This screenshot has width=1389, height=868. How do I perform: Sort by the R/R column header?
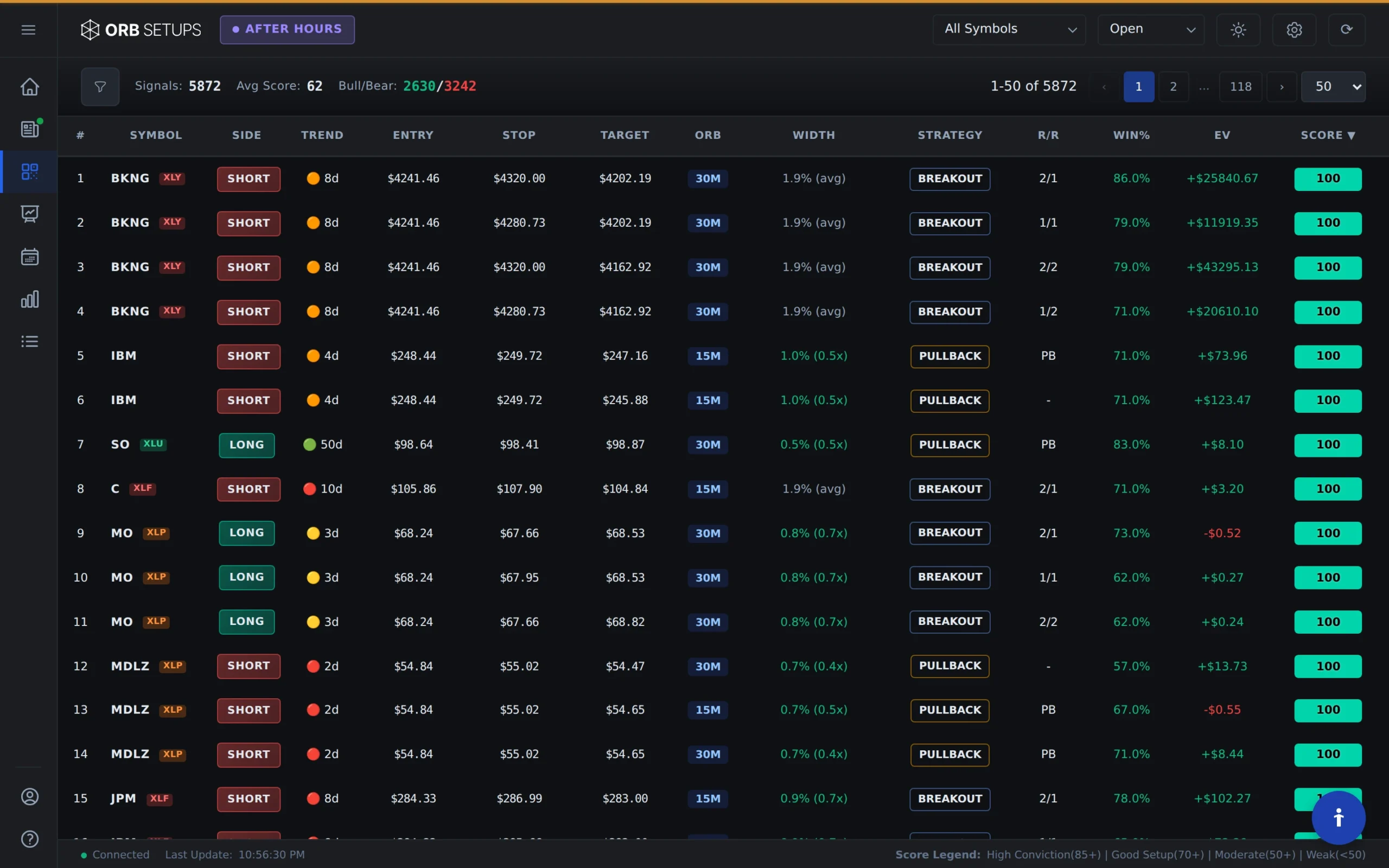pos(1048,136)
